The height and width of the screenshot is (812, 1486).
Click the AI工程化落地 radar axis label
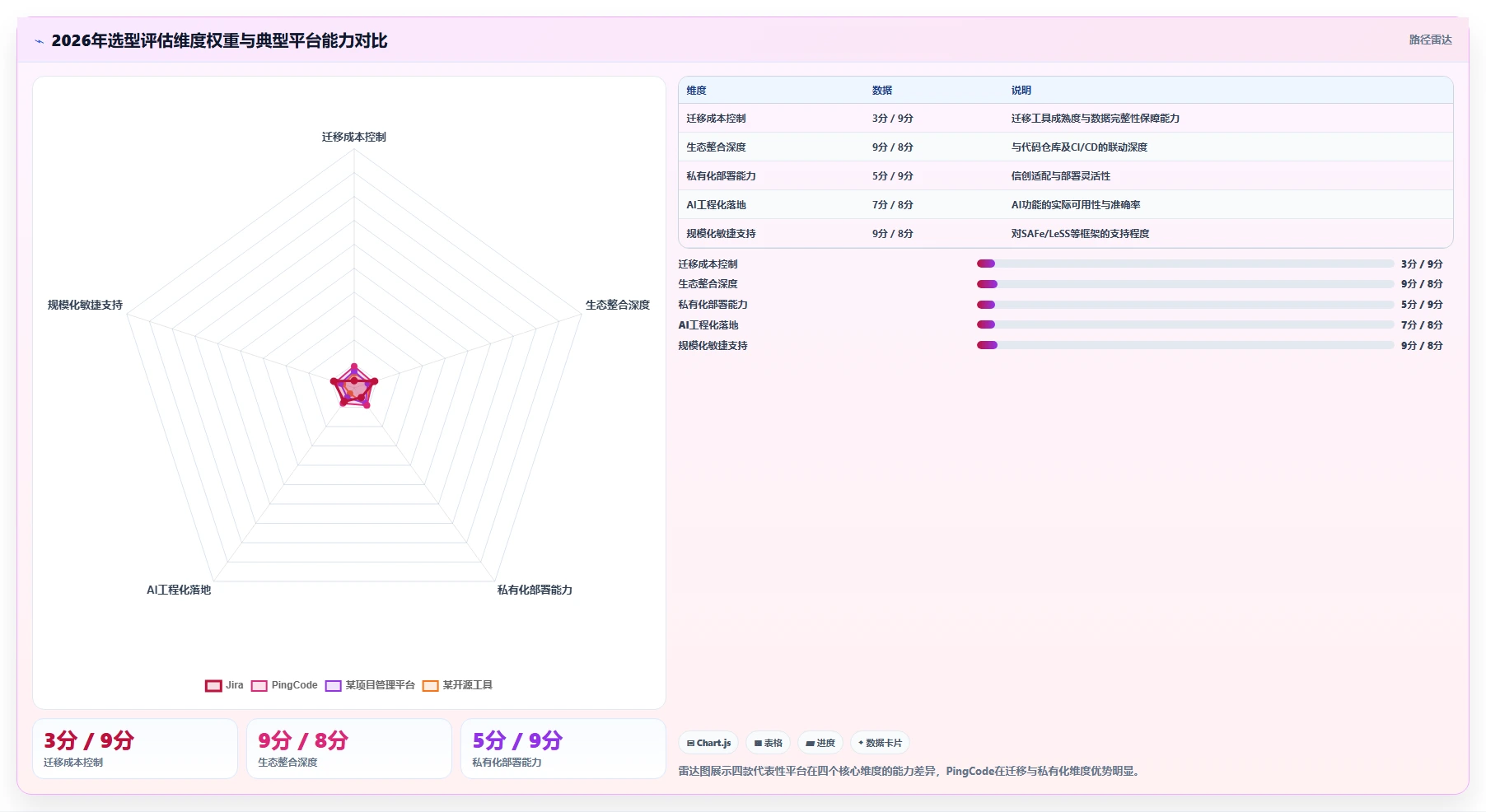179,590
